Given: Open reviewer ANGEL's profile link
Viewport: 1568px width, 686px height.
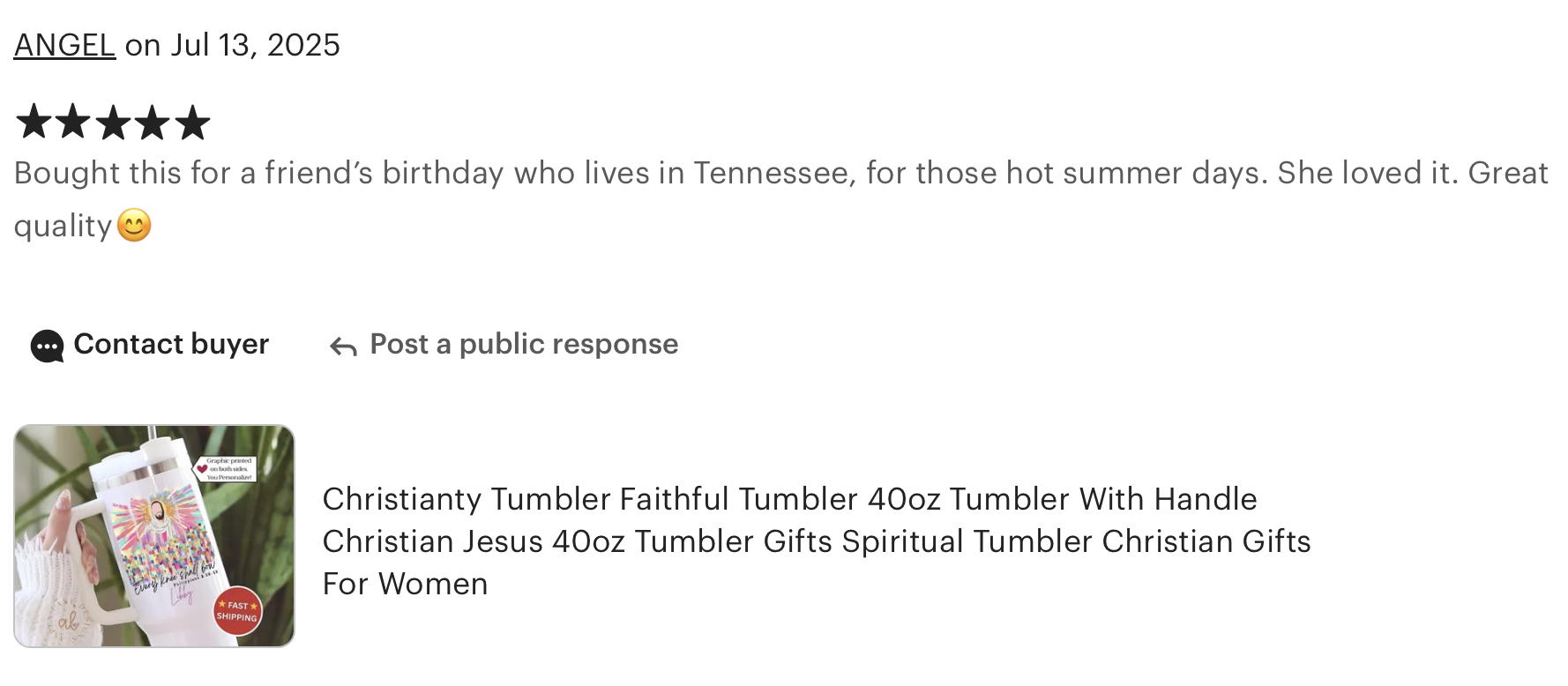Looking at the screenshot, I should coord(64,45).
